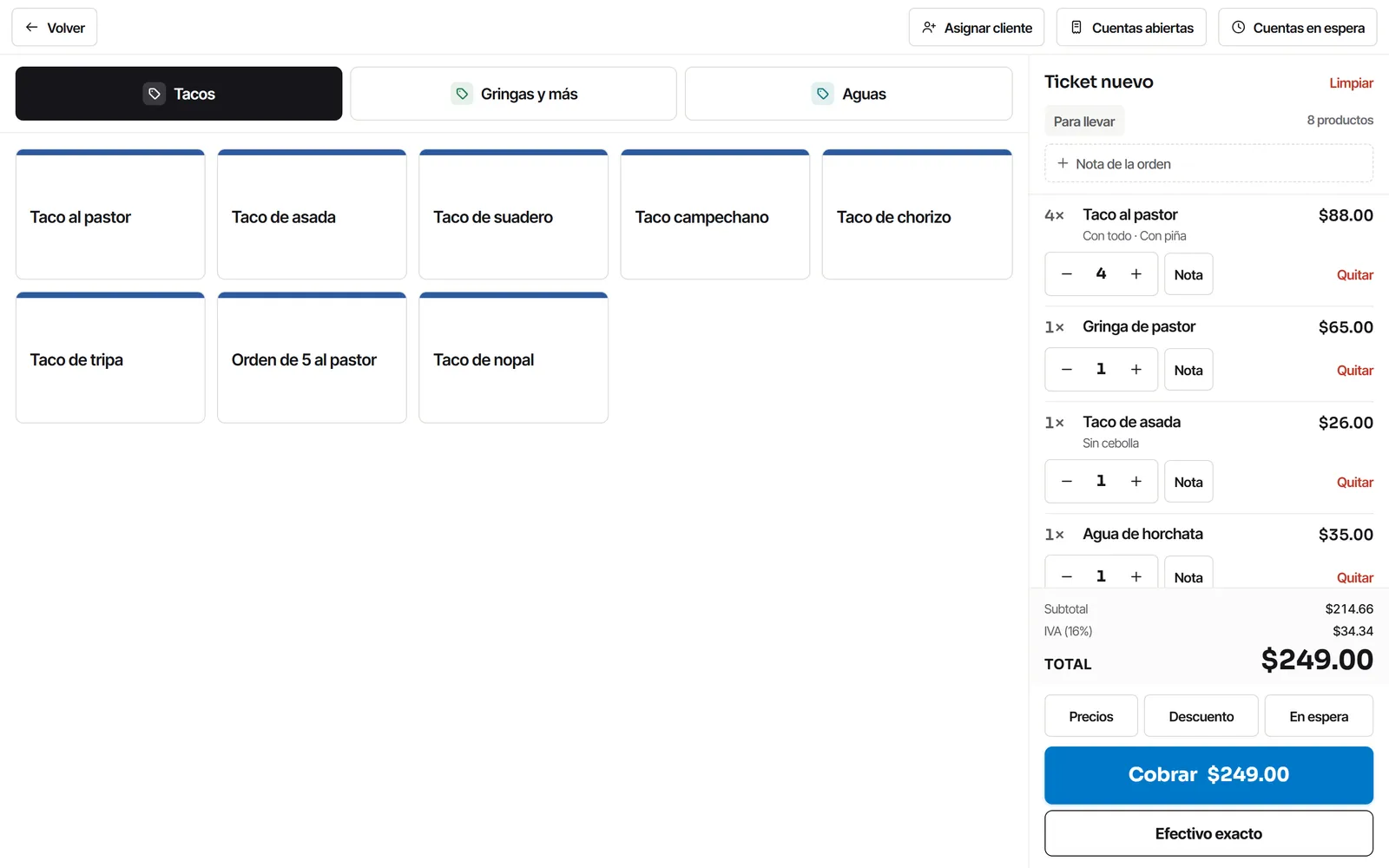Click the Nota de la orden field
Screen dimensions: 1389x868
tap(1208, 163)
